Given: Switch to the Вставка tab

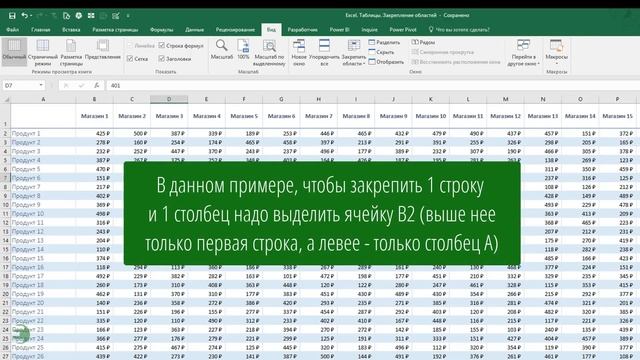Looking at the screenshot, I should (71, 29).
